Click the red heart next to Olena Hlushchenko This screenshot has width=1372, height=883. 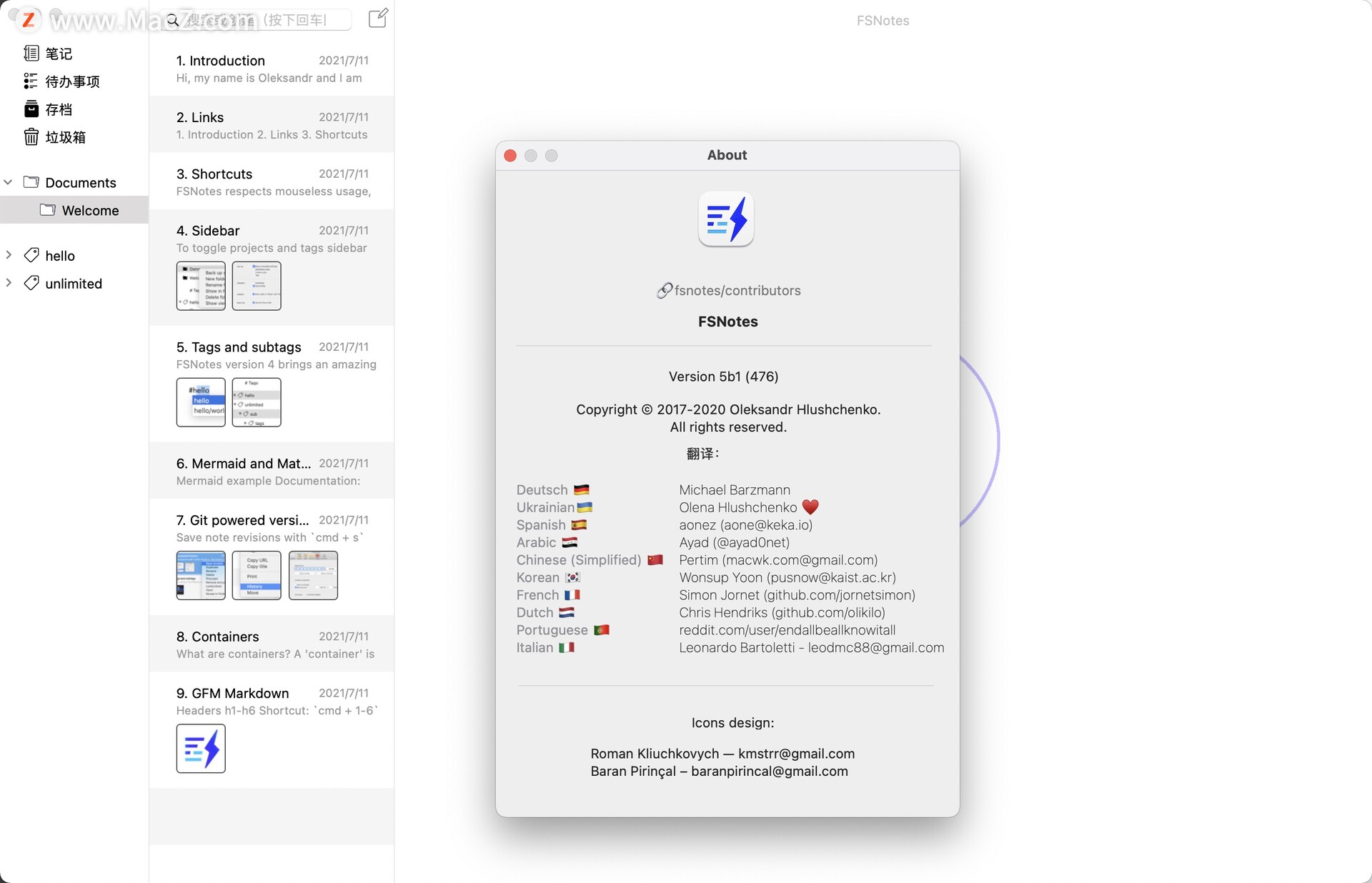810,507
